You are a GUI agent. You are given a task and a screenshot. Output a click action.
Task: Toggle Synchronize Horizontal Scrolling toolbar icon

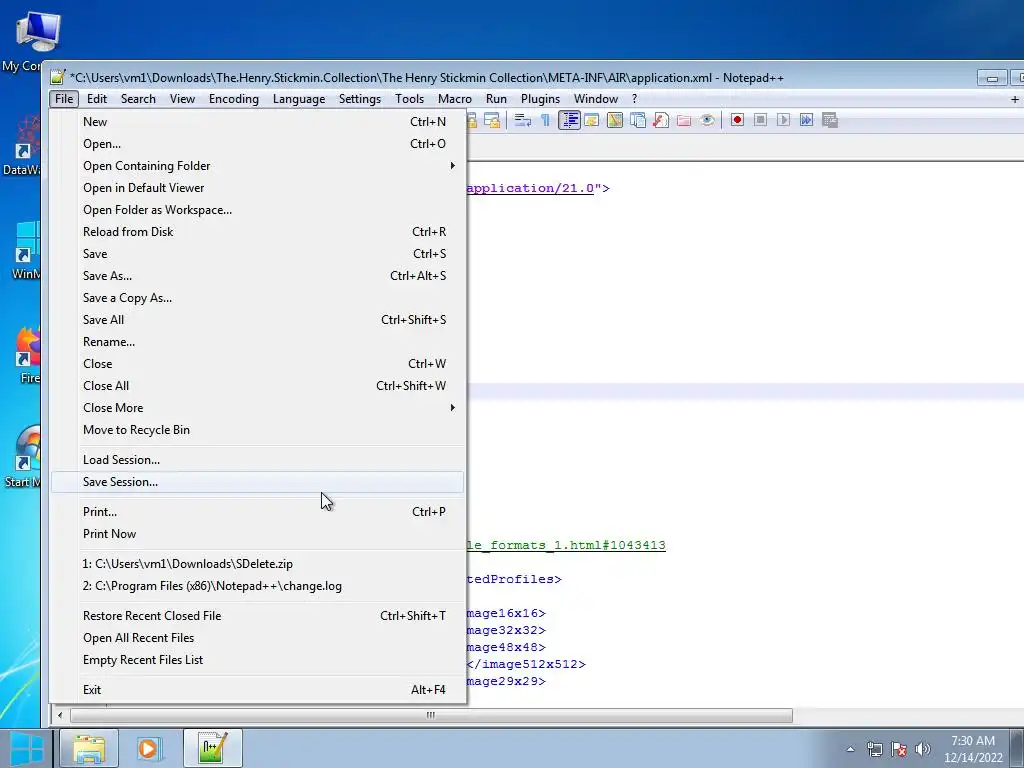point(492,120)
